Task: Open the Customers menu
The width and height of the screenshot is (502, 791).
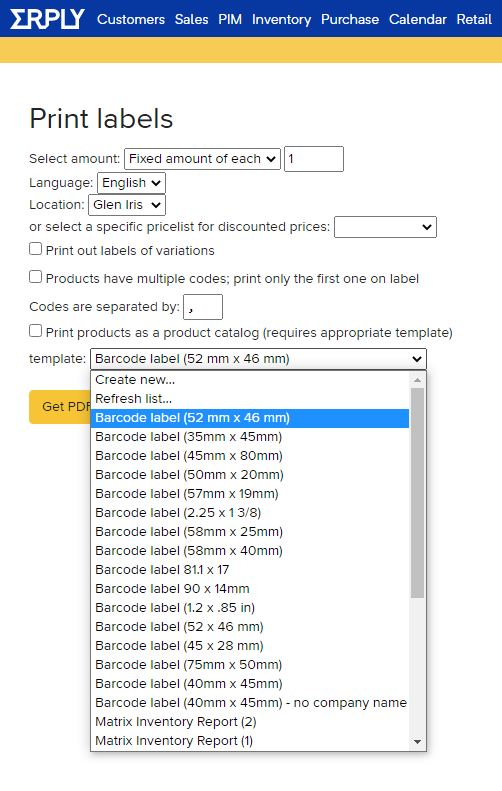Action: (x=131, y=19)
